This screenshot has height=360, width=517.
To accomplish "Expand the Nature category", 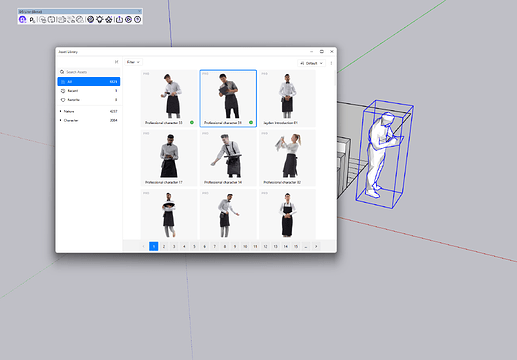I will point(89,111).
